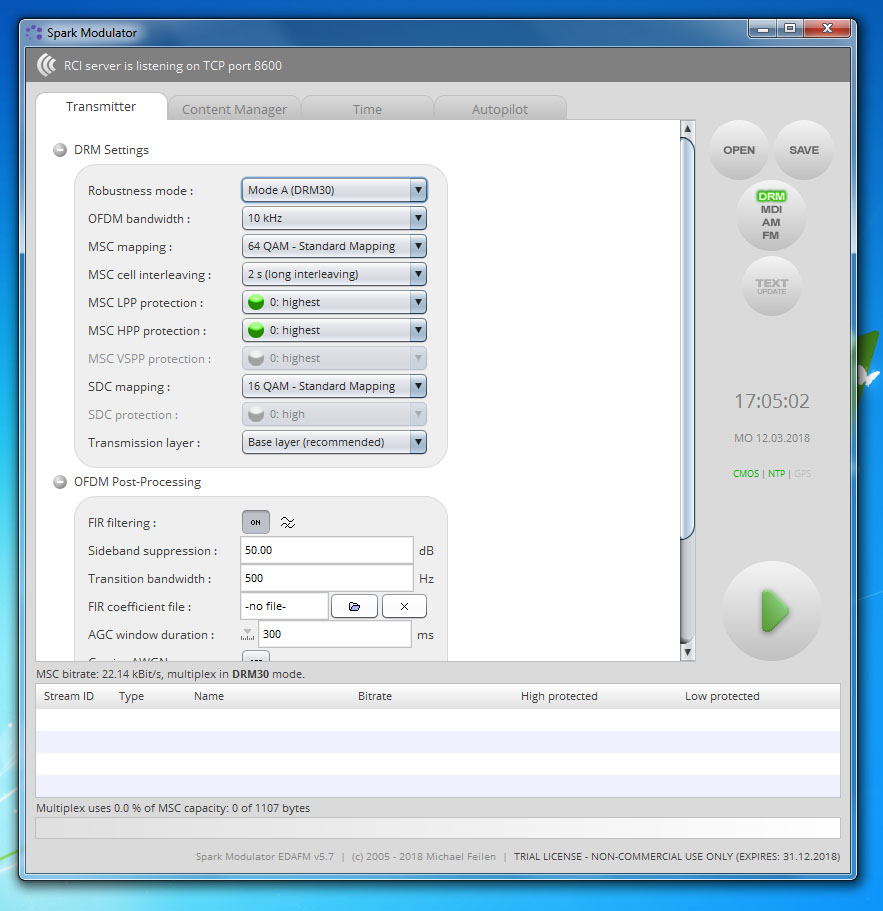Image resolution: width=883 pixels, height=911 pixels.
Task: Click the RCI server signal icon
Action: [x=46, y=66]
